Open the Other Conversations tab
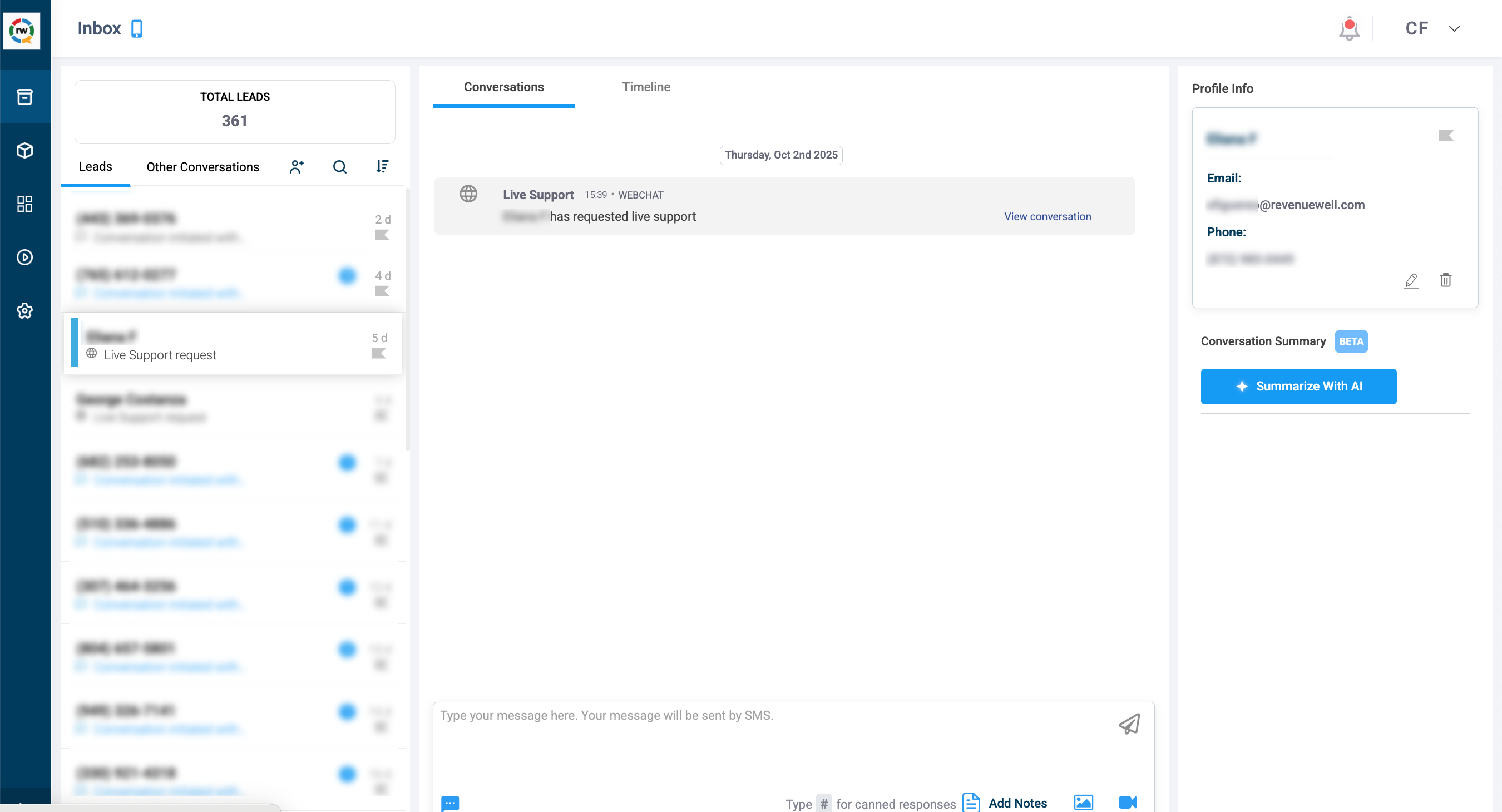Image resolution: width=1502 pixels, height=812 pixels. (x=202, y=167)
